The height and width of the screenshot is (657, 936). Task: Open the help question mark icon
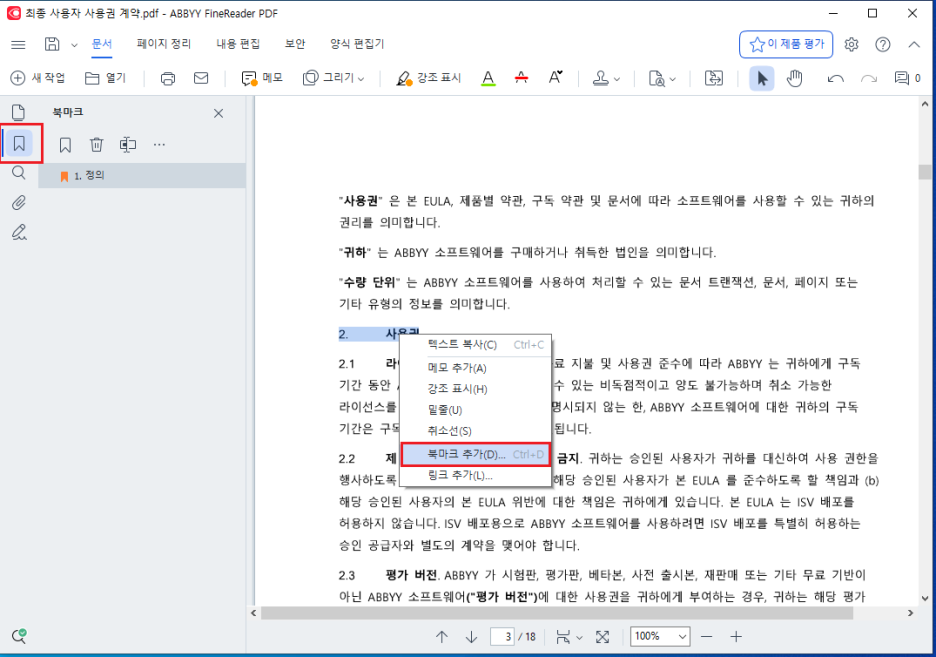pyautogui.click(x=882, y=44)
